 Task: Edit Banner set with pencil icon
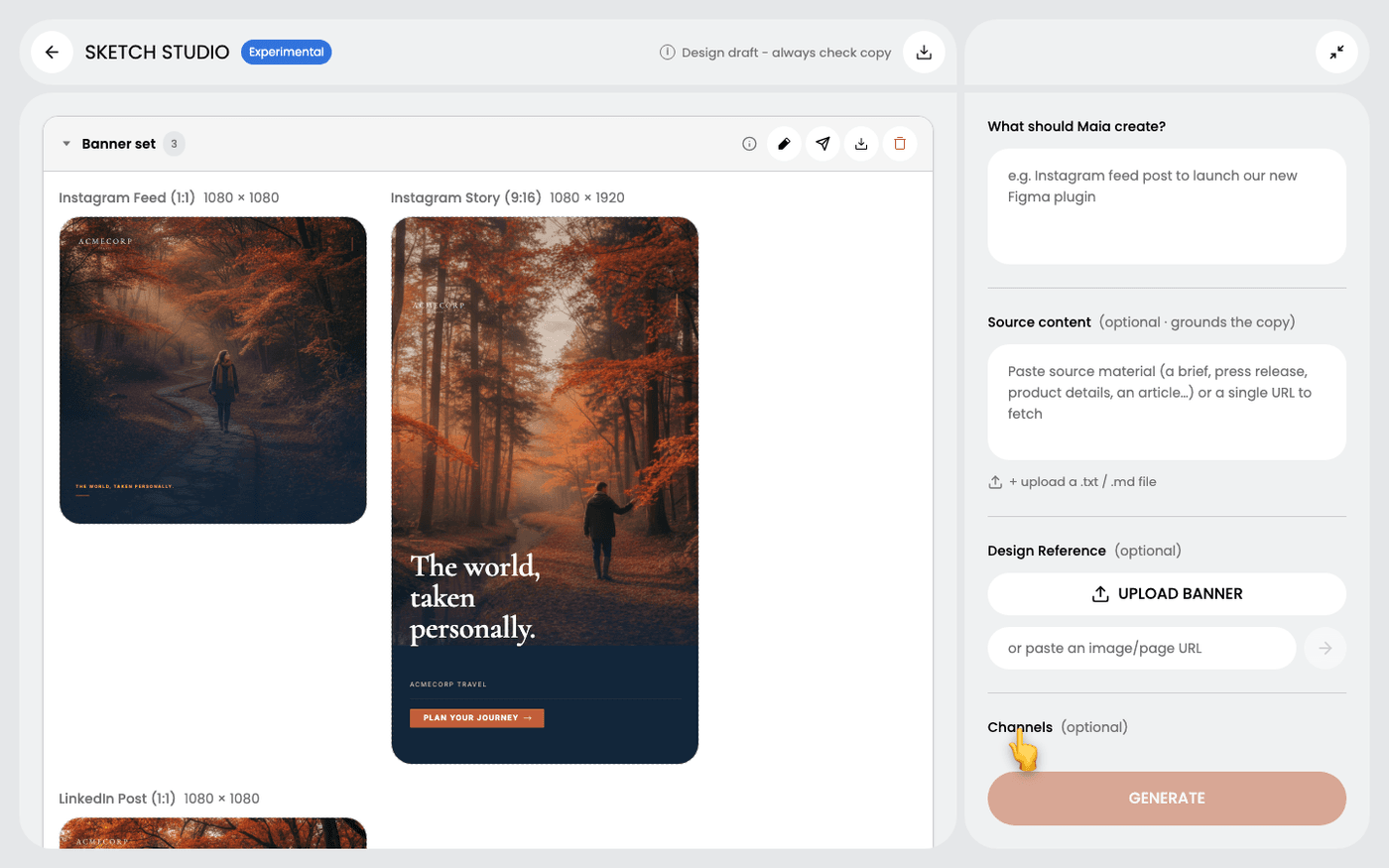click(784, 144)
